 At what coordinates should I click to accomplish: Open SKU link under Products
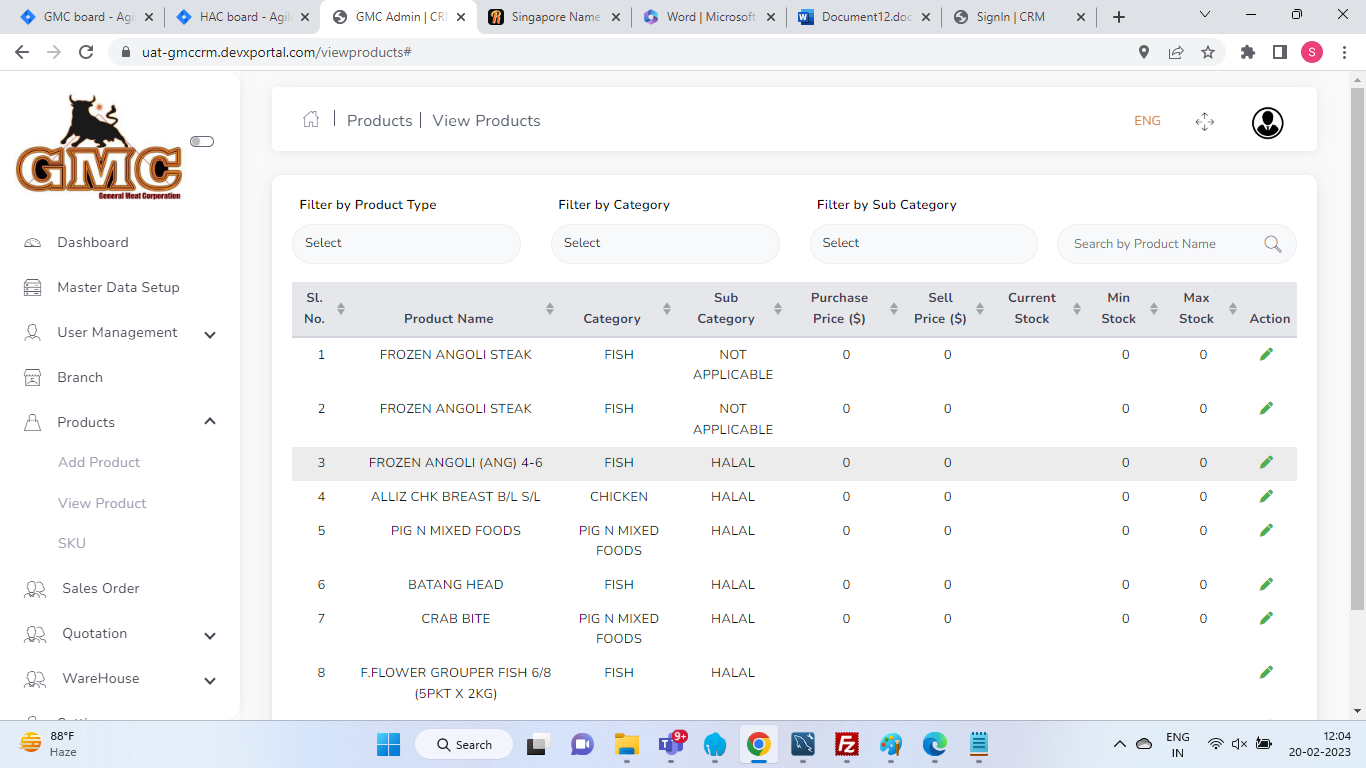click(x=72, y=543)
